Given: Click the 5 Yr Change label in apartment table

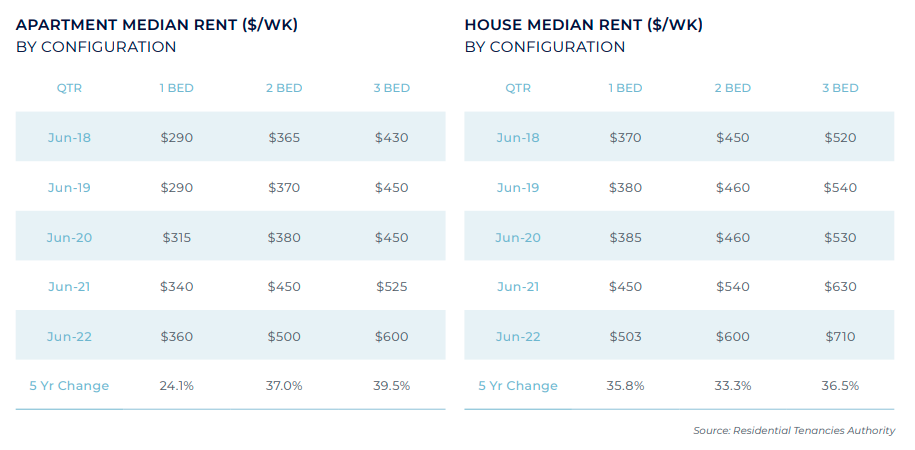Looking at the screenshot, I should tap(70, 385).
